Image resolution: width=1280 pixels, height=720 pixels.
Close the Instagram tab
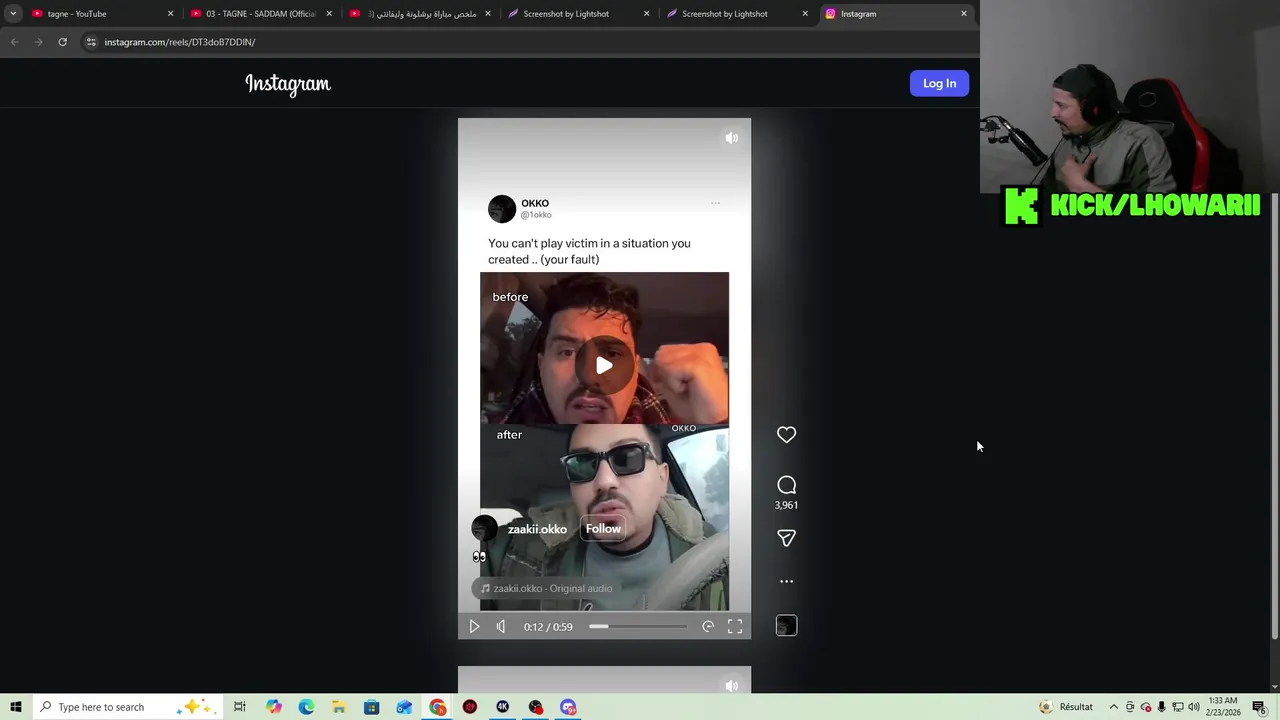[x=963, y=14]
